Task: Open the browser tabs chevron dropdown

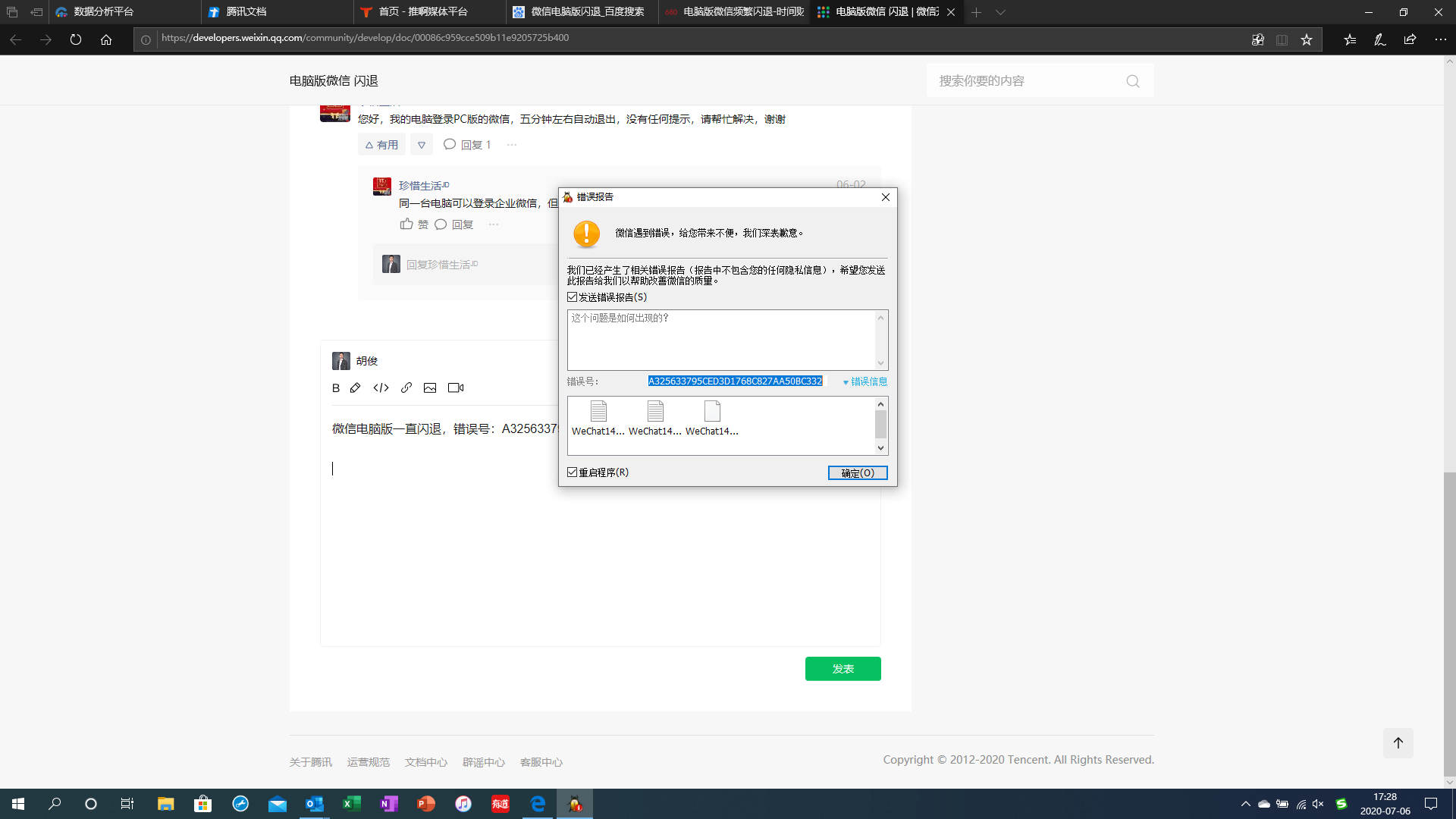Action: [x=1000, y=12]
